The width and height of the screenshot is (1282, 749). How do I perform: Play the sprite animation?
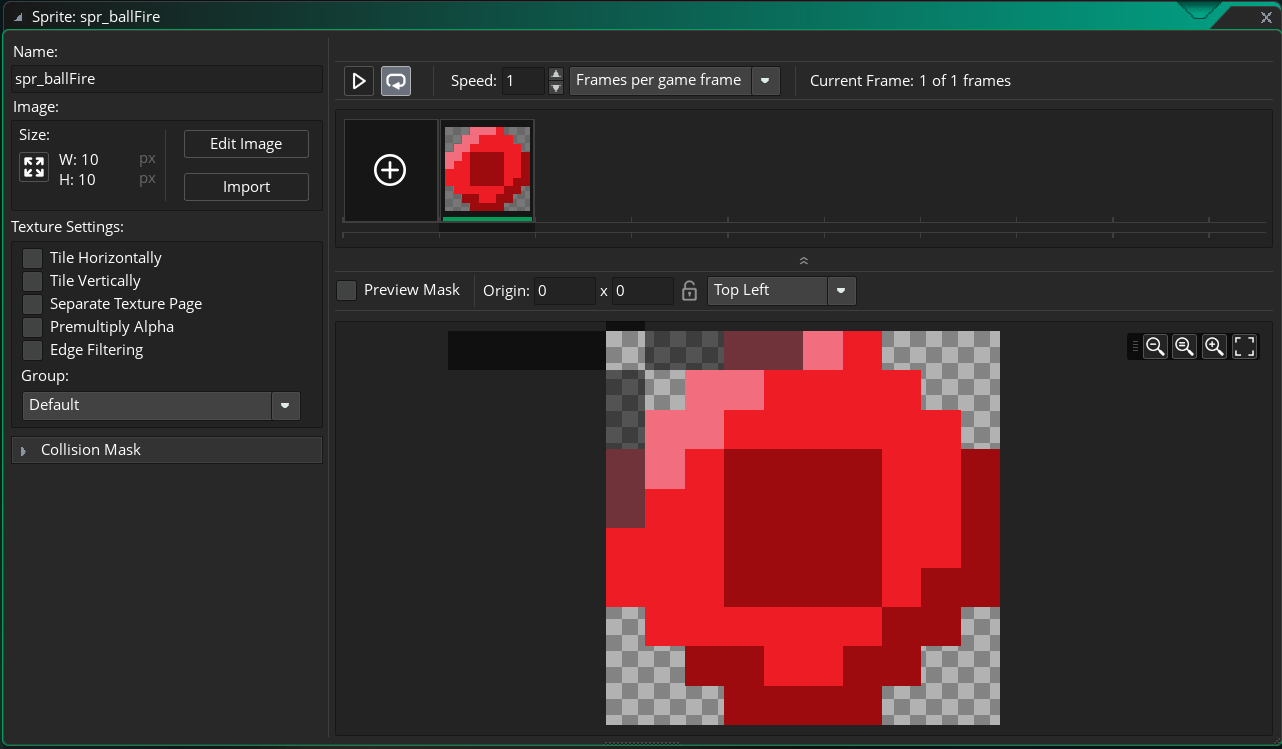tap(359, 81)
